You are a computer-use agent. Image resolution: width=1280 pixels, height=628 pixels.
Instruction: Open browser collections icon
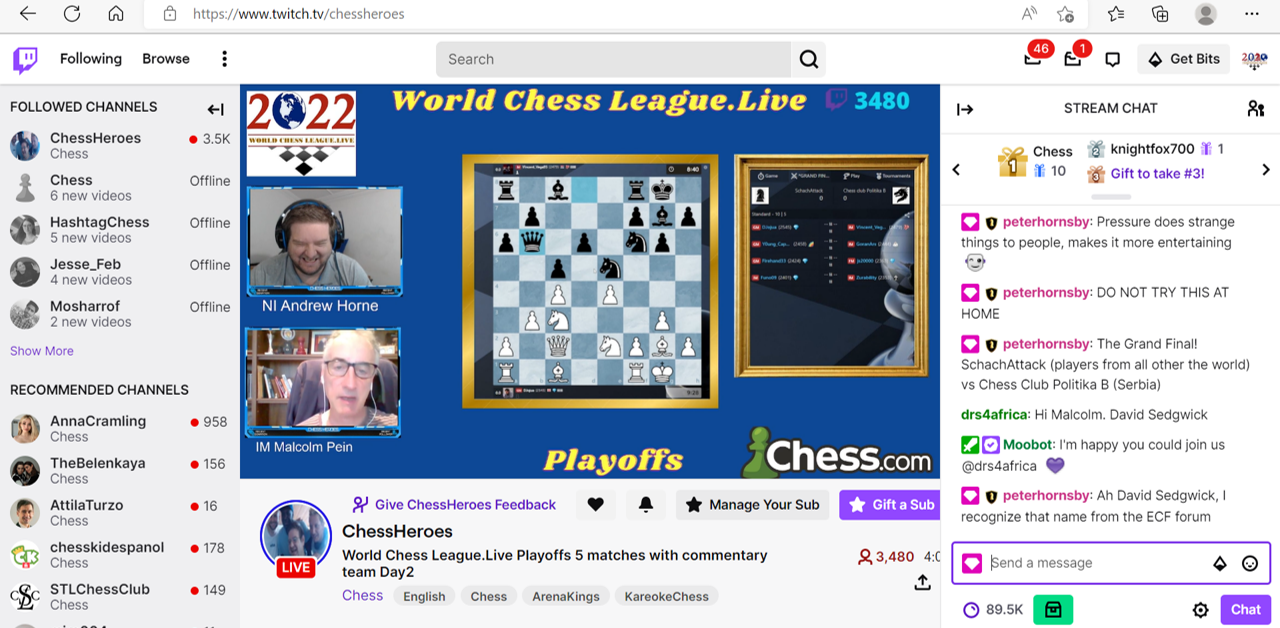coord(1160,14)
